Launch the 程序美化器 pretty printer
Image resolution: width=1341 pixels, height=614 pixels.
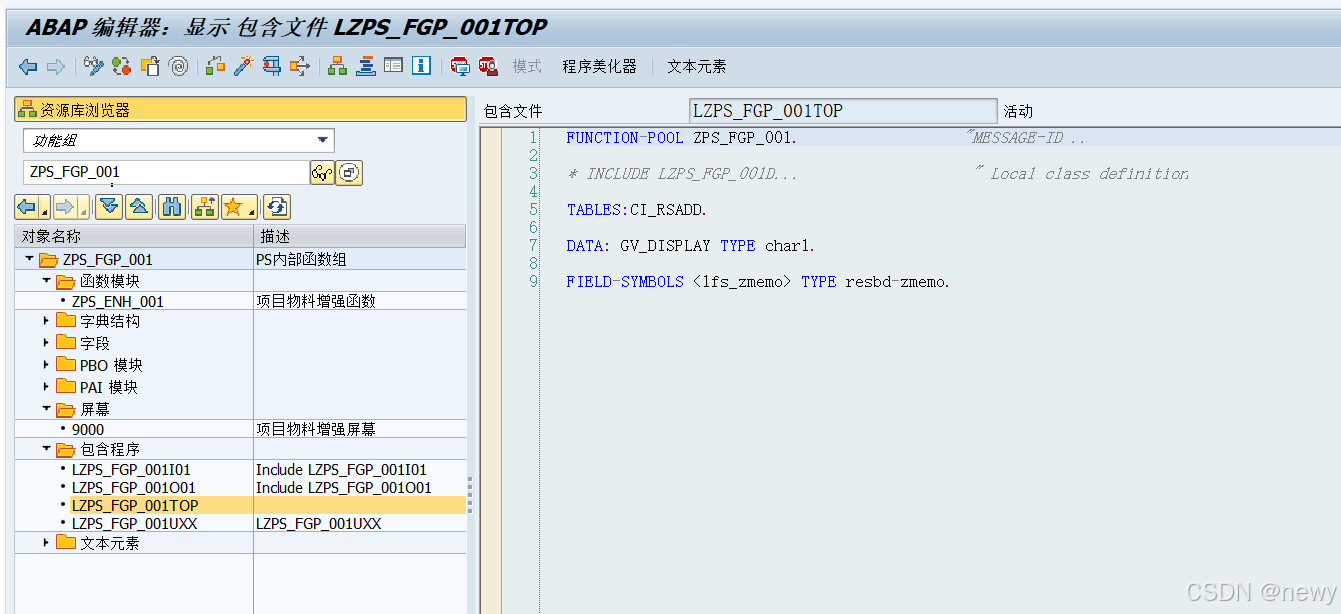pos(599,66)
